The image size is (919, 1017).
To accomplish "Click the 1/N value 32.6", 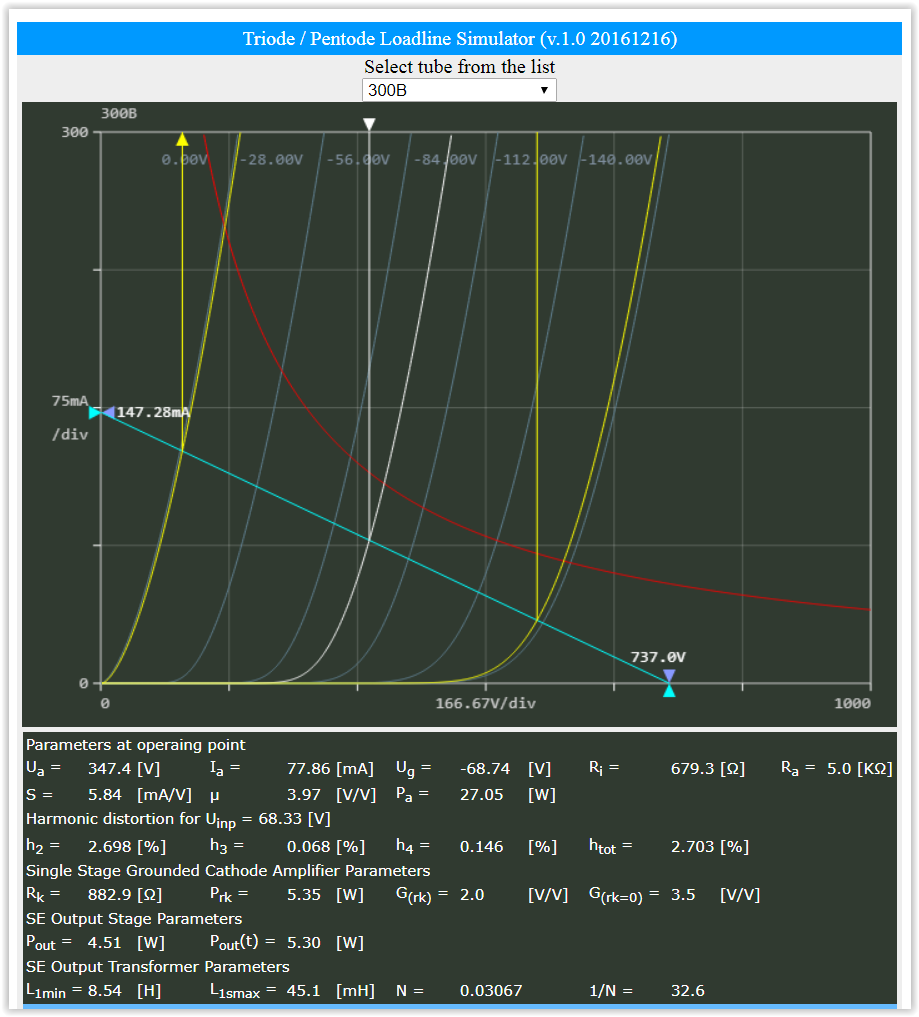I will [687, 990].
